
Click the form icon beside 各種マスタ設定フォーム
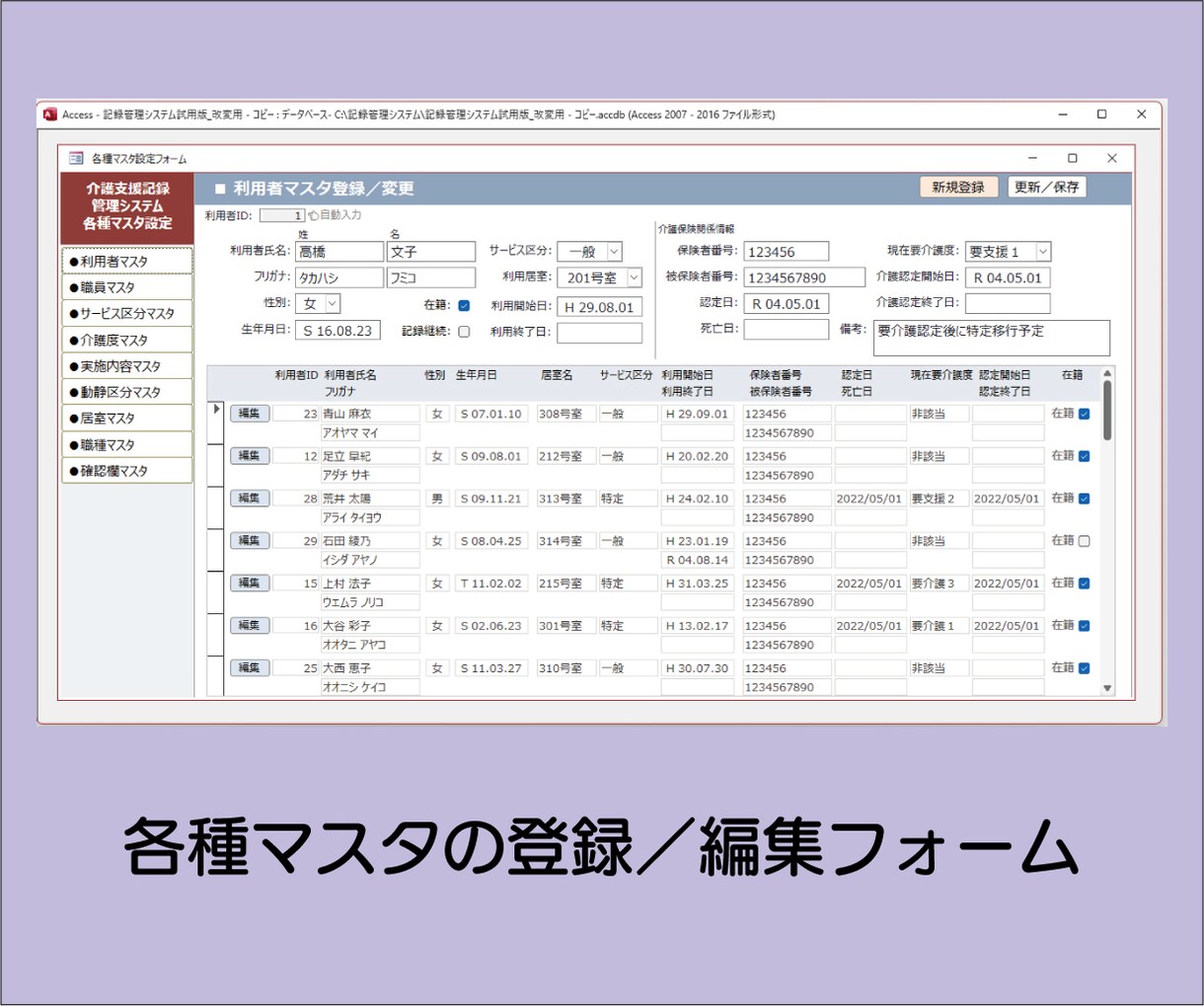click(x=76, y=158)
